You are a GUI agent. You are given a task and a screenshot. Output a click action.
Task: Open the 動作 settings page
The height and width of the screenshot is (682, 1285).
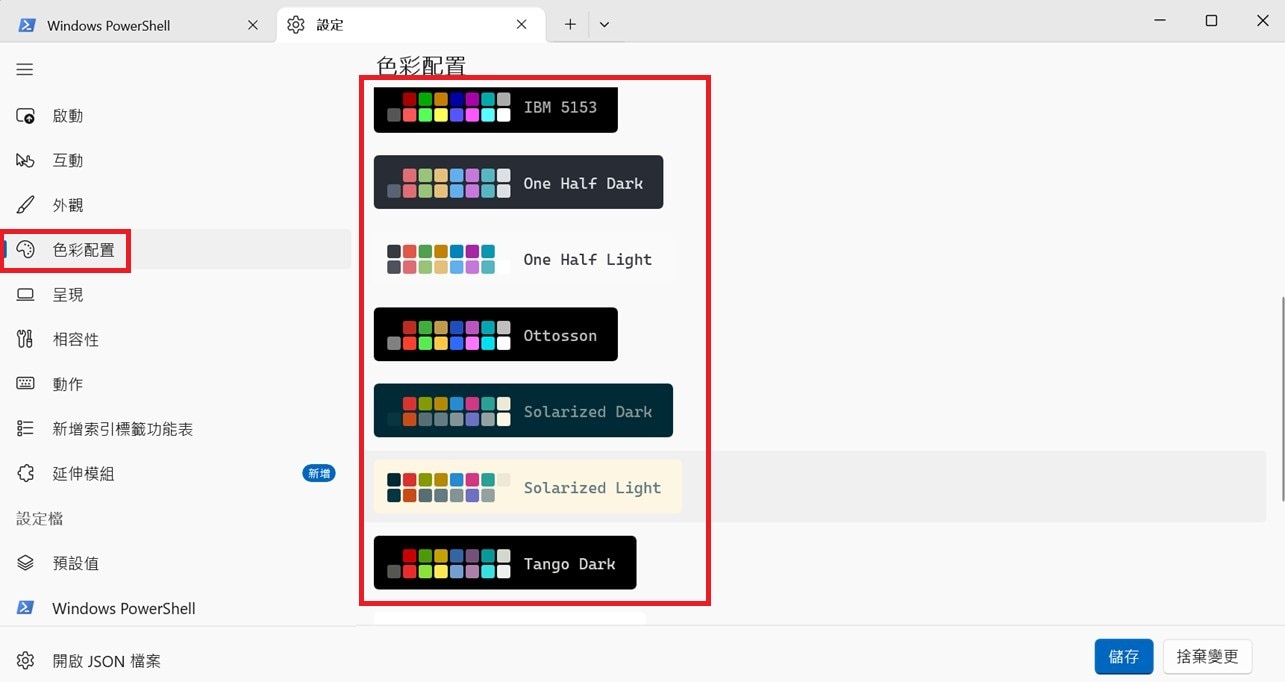pos(178,384)
